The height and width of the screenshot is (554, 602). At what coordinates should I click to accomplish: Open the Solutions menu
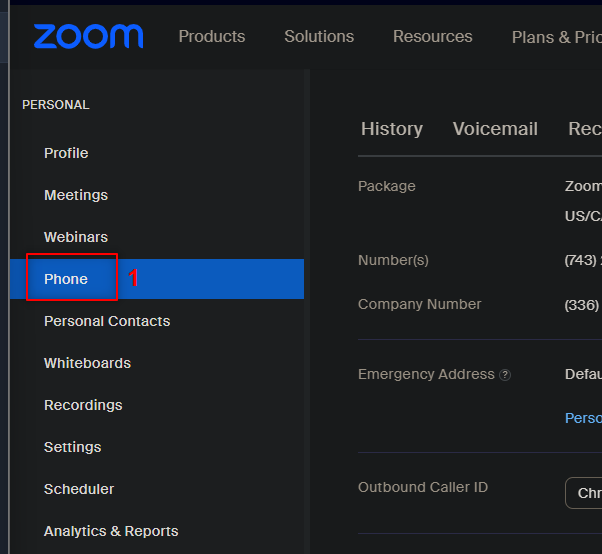[x=319, y=36]
